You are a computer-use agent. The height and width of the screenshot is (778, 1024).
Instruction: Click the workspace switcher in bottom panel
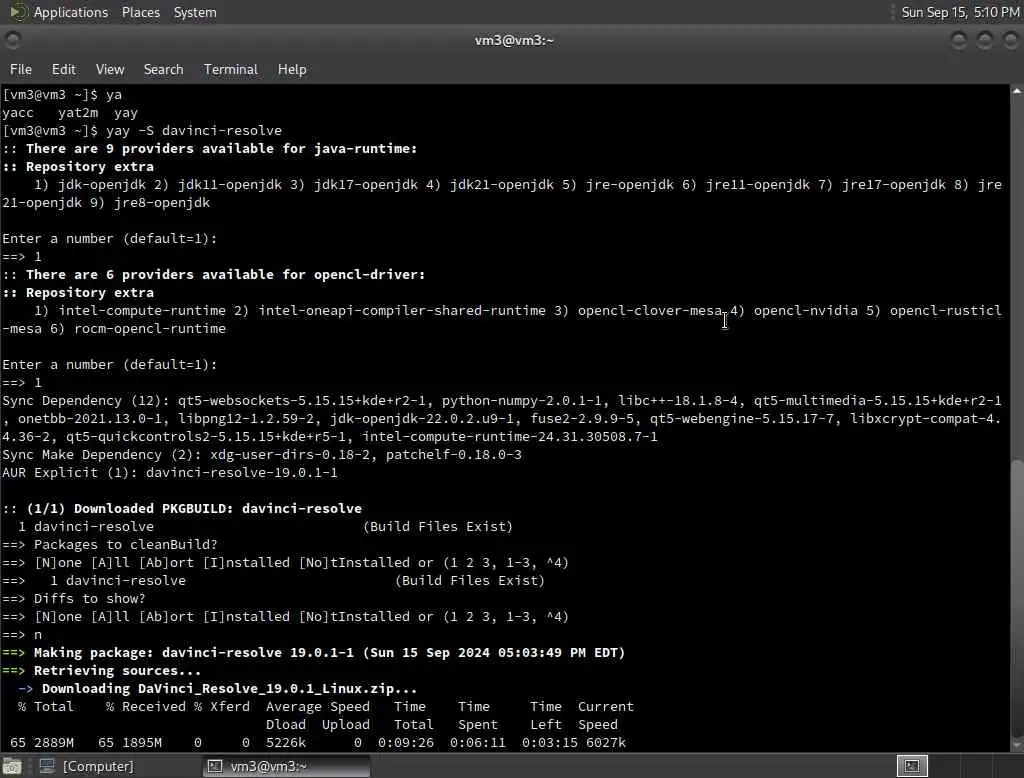click(x=912, y=766)
